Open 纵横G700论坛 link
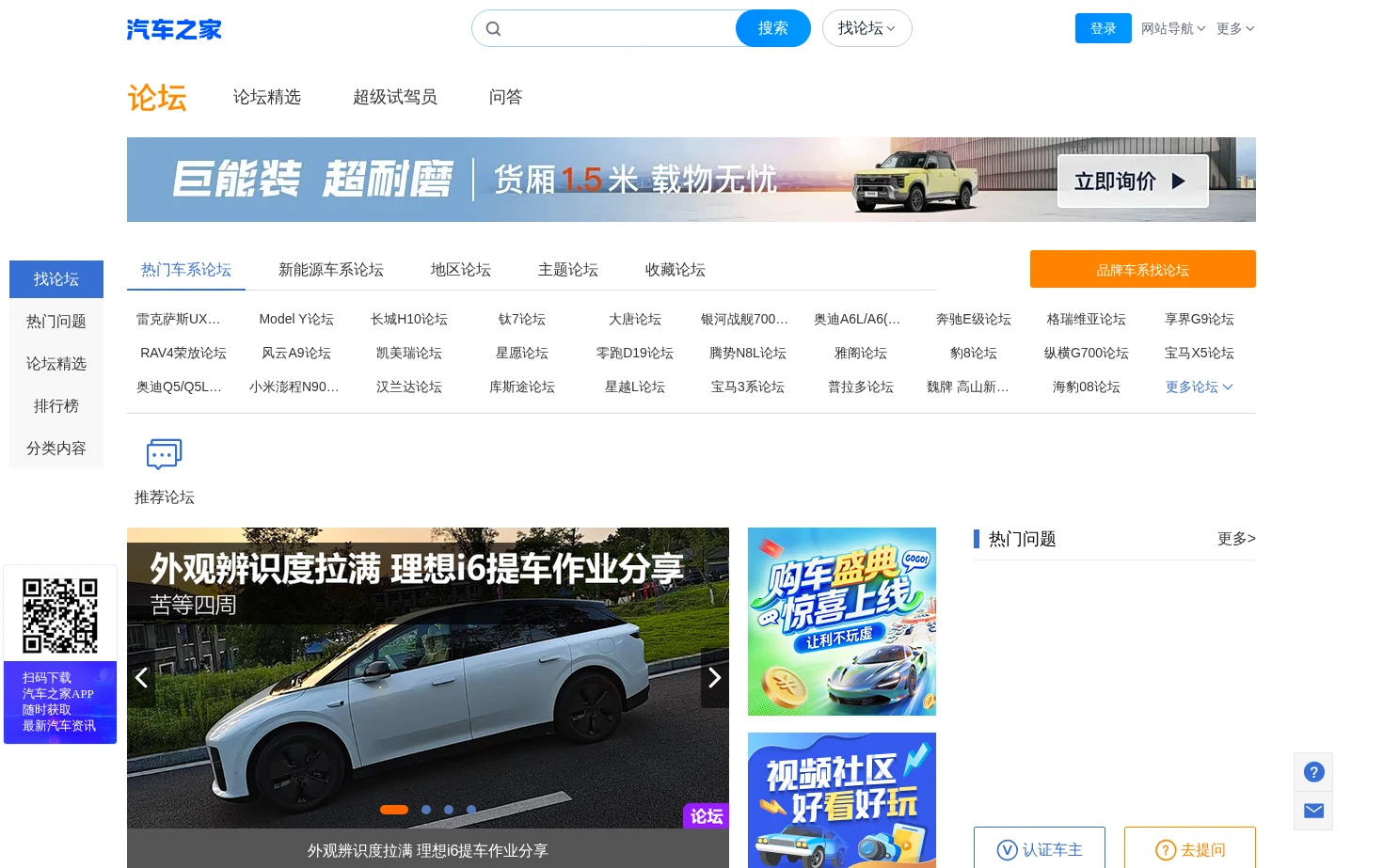This screenshot has height=868, width=1383. [x=1087, y=353]
